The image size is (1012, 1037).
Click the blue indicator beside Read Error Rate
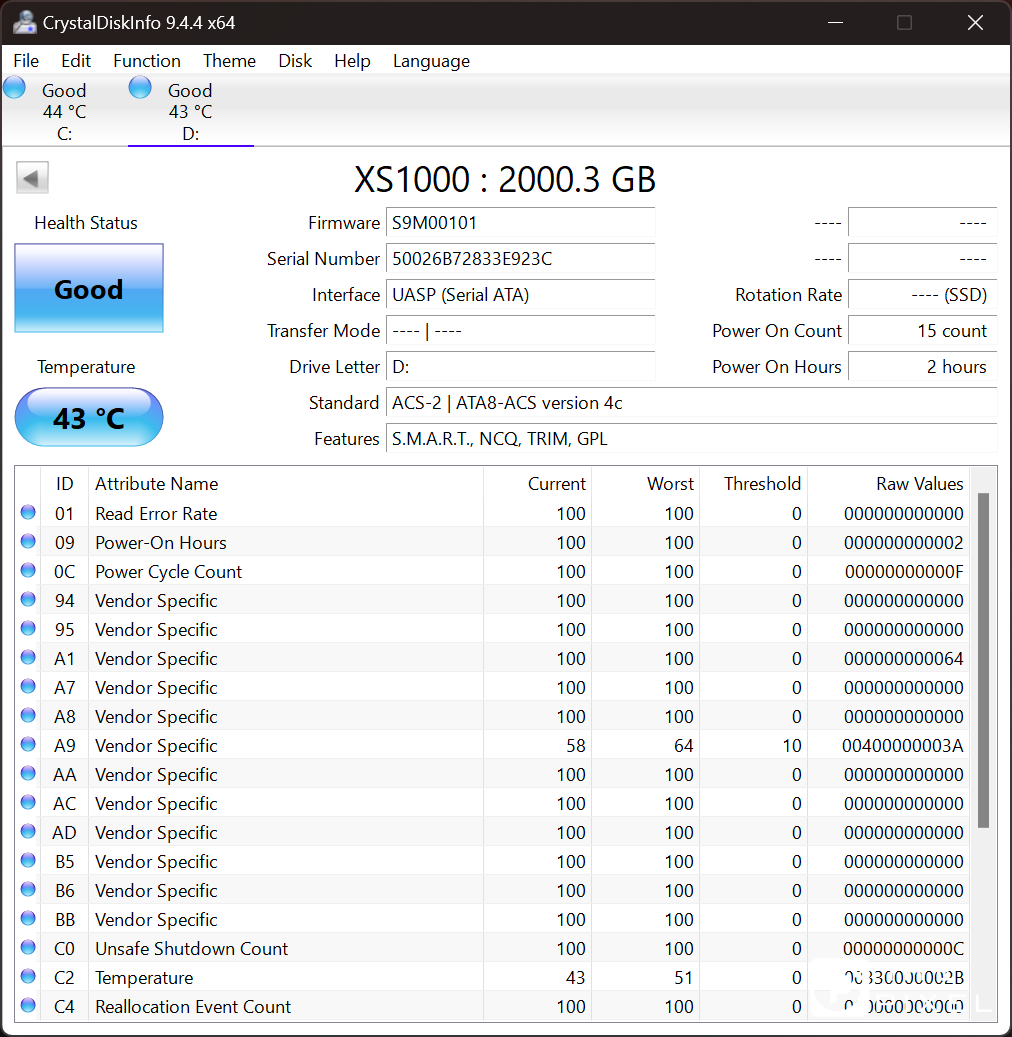(28, 512)
